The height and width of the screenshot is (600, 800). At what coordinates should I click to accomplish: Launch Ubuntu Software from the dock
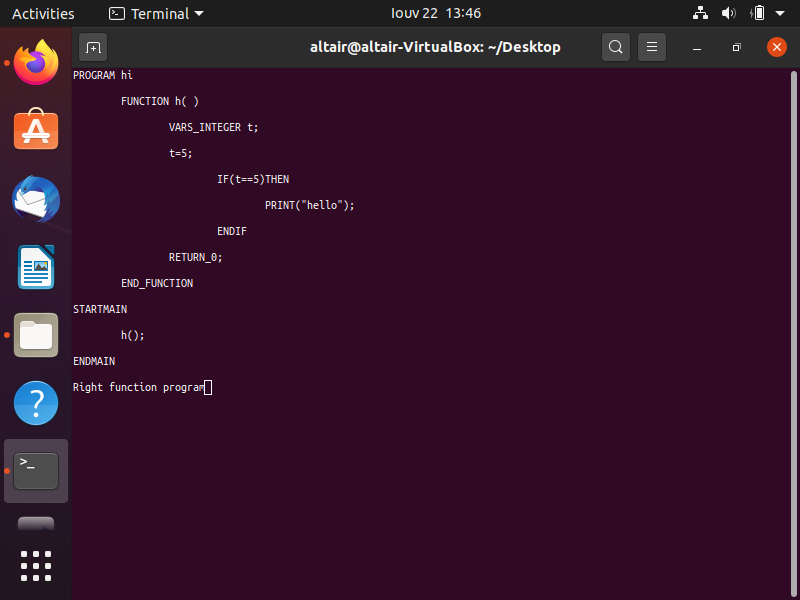(36, 130)
